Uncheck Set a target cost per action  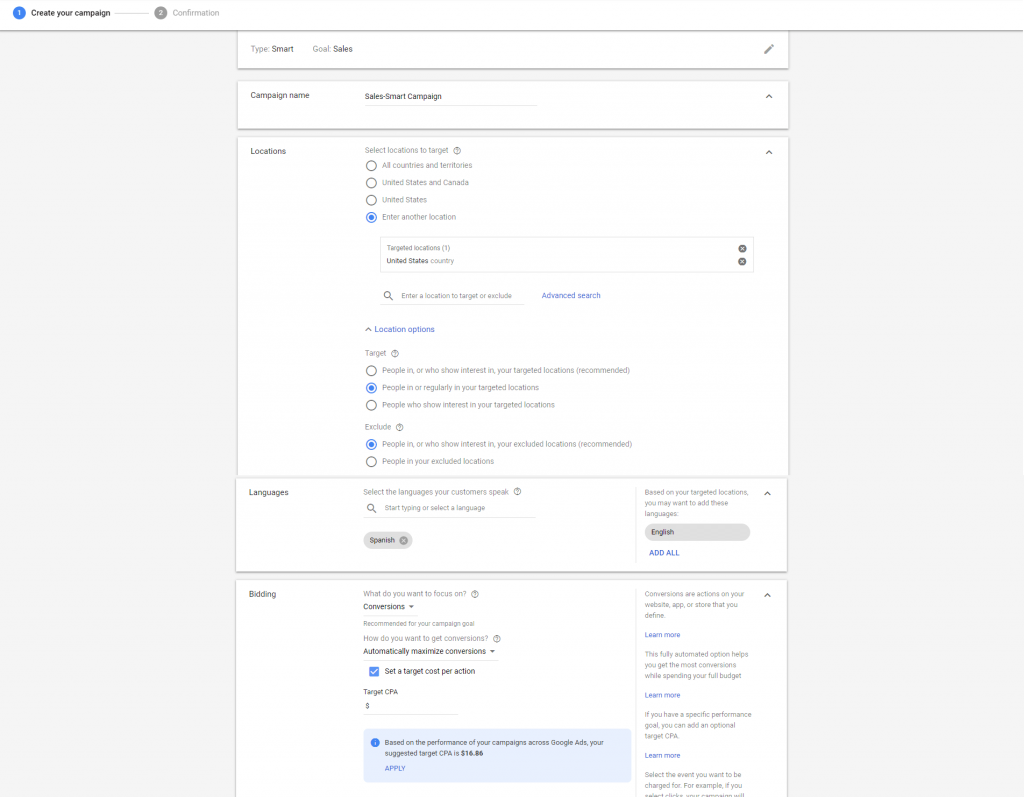pyautogui.click(x=374, y=672)
